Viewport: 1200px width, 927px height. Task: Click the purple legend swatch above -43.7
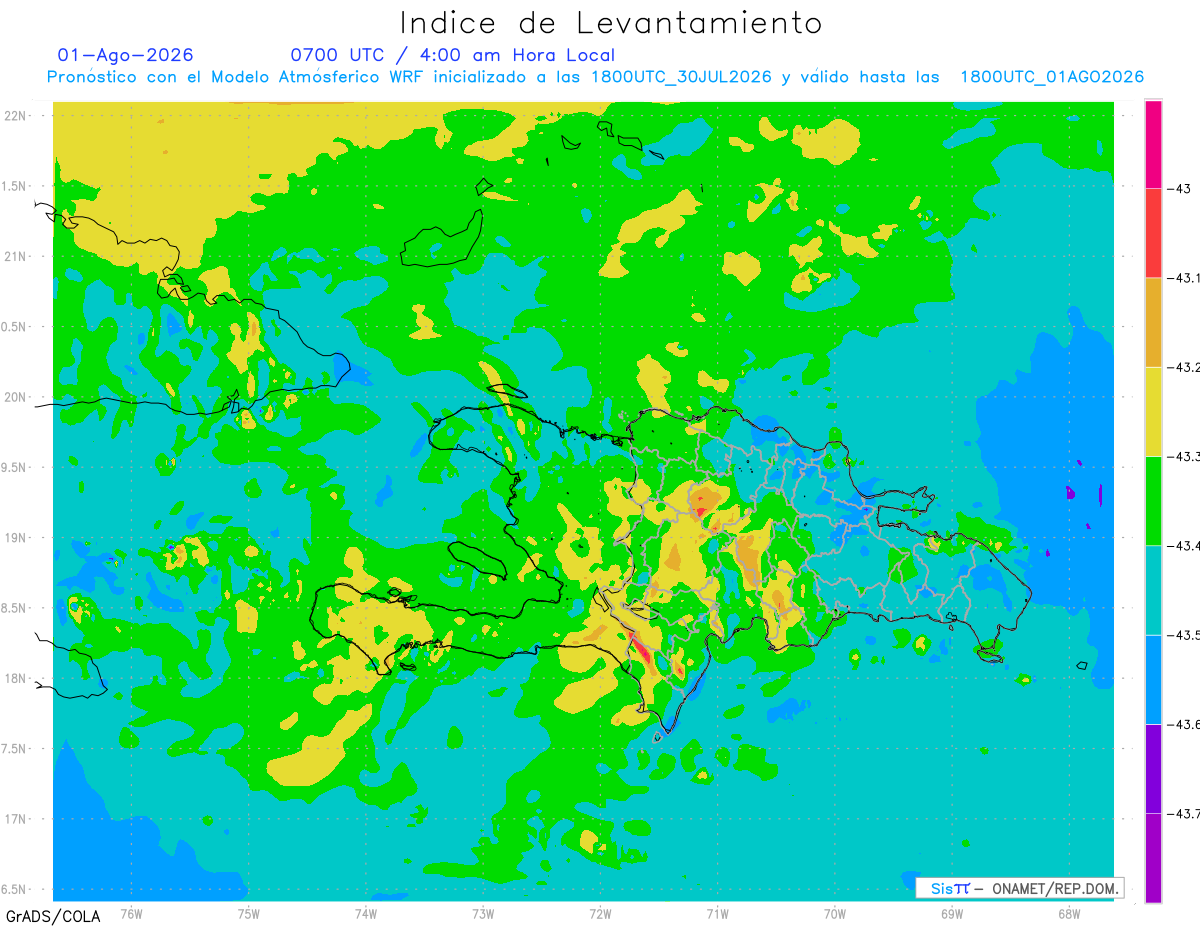[x=1153, y=768]
